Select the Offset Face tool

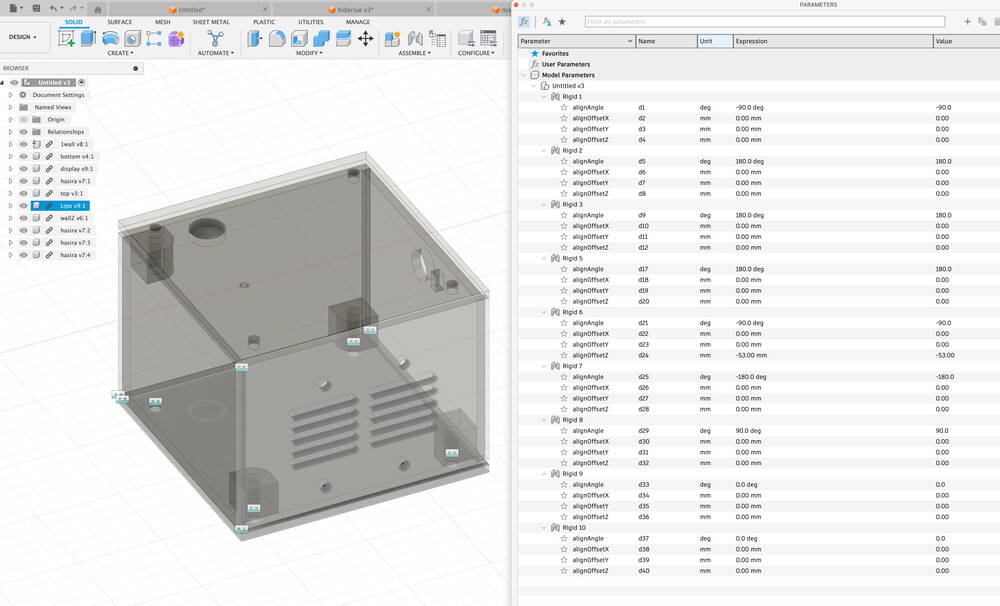[343, 38]
